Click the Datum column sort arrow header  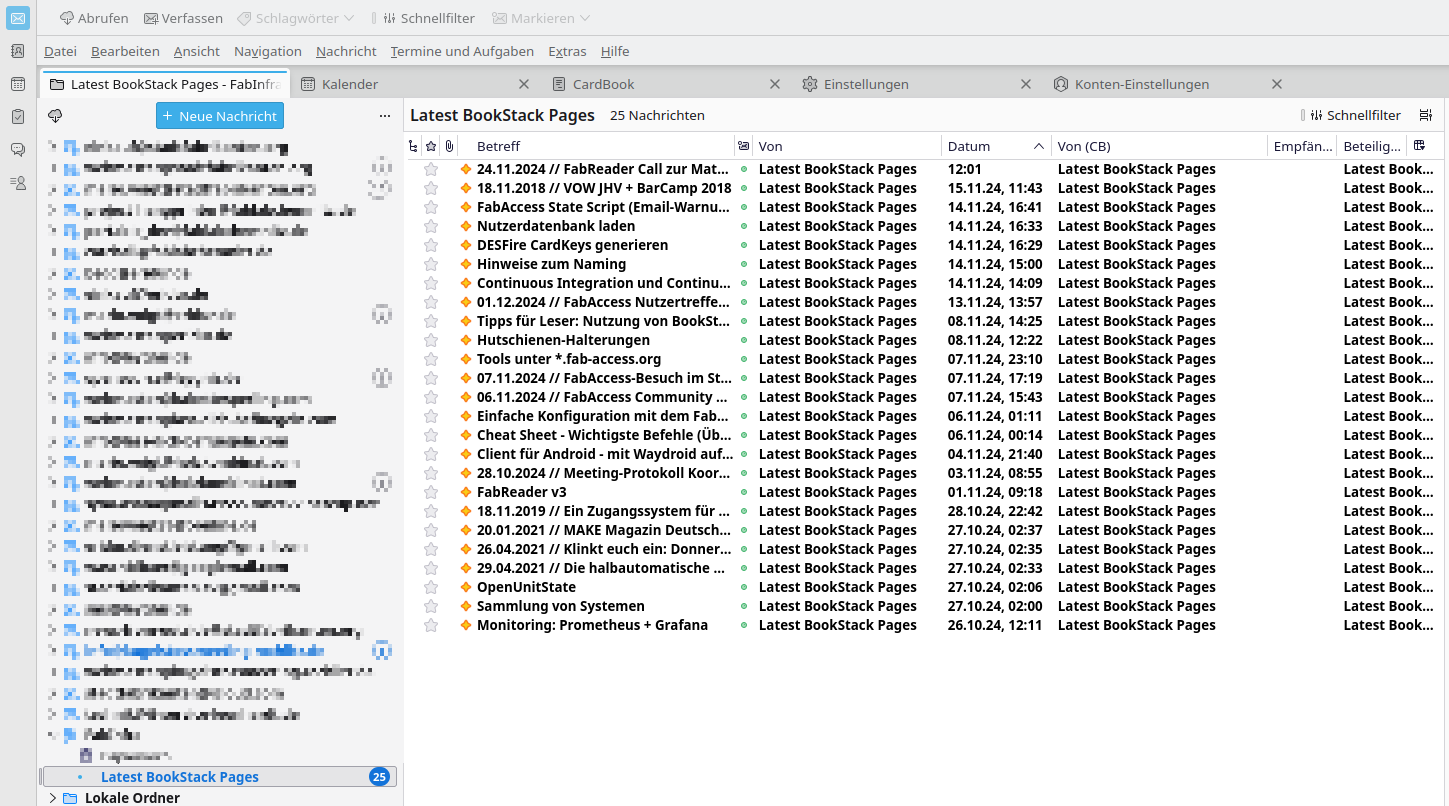pos(1039,146)
